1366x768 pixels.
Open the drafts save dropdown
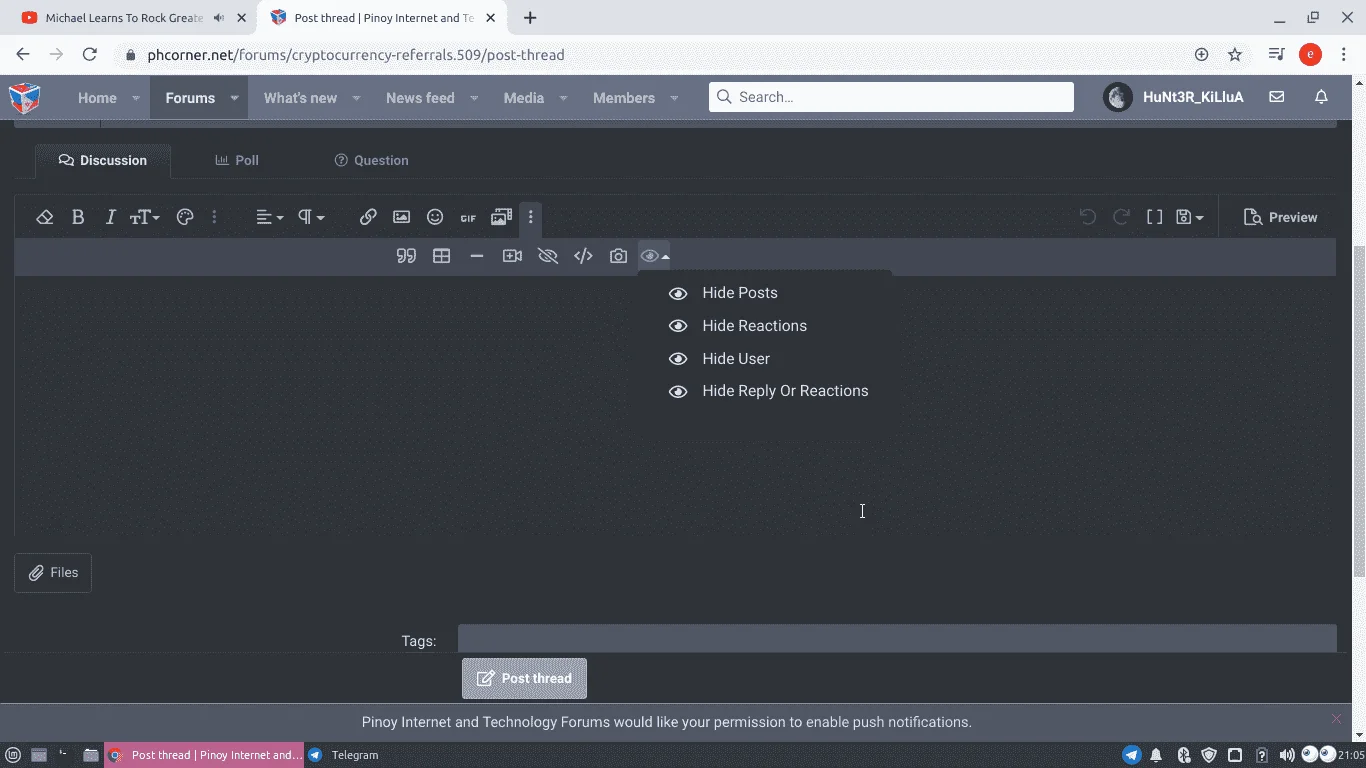[x=1189, y=217]
